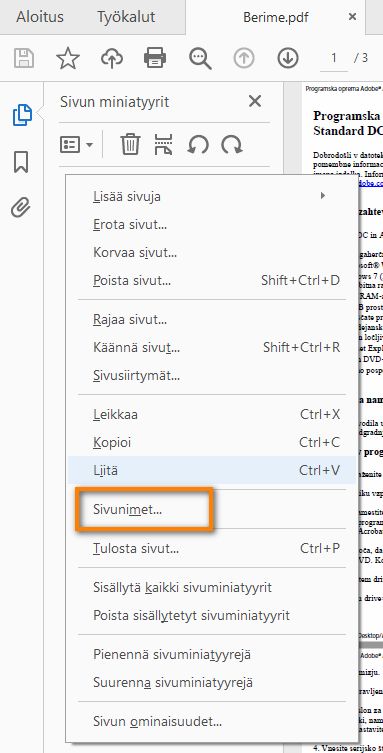Close the Berime.pdf tab

[x=352, y=17]
